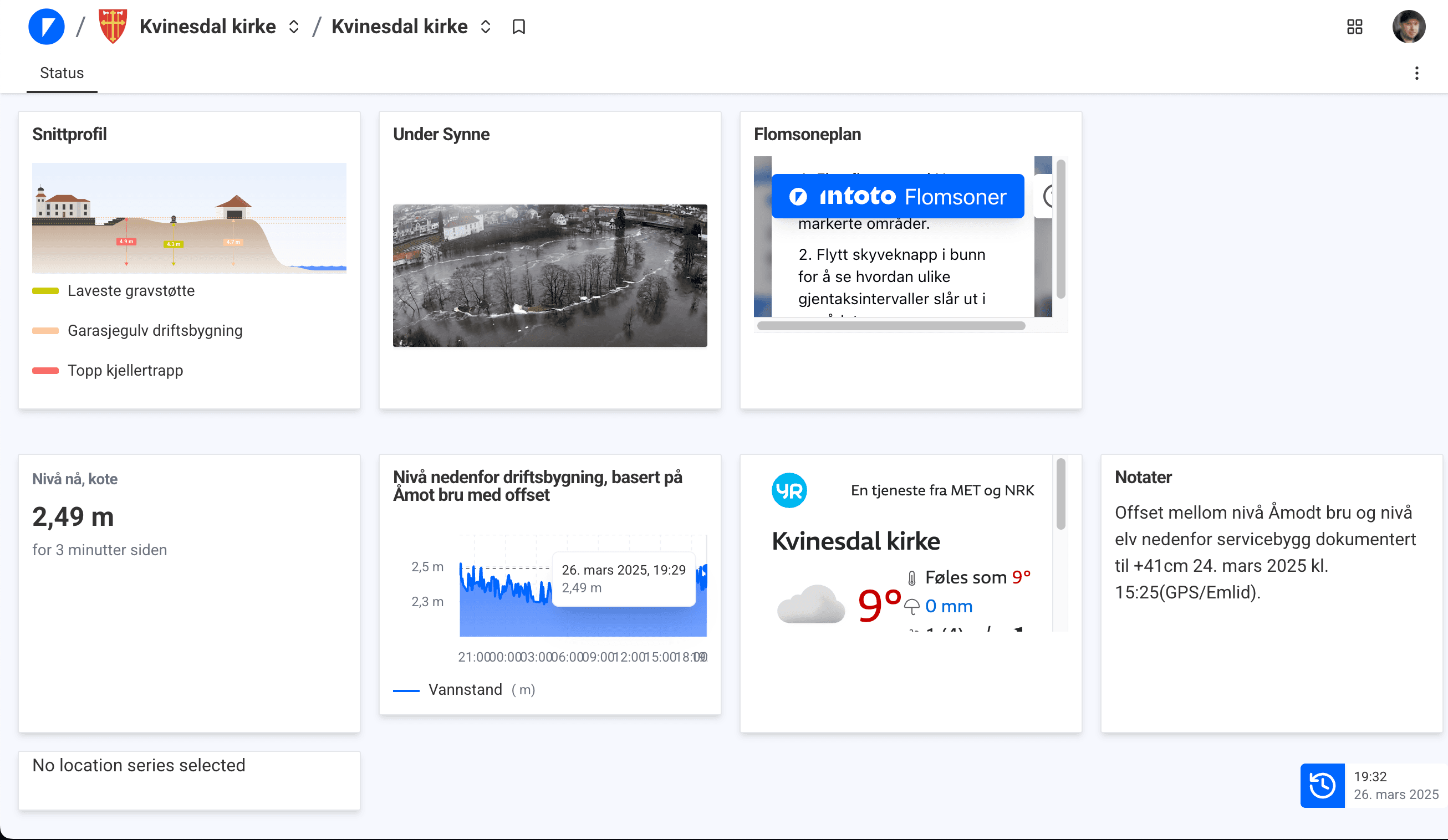1448x840 pixels.
Task: Open the vertical three-dot options menu
Action: tap(1416, 73)
